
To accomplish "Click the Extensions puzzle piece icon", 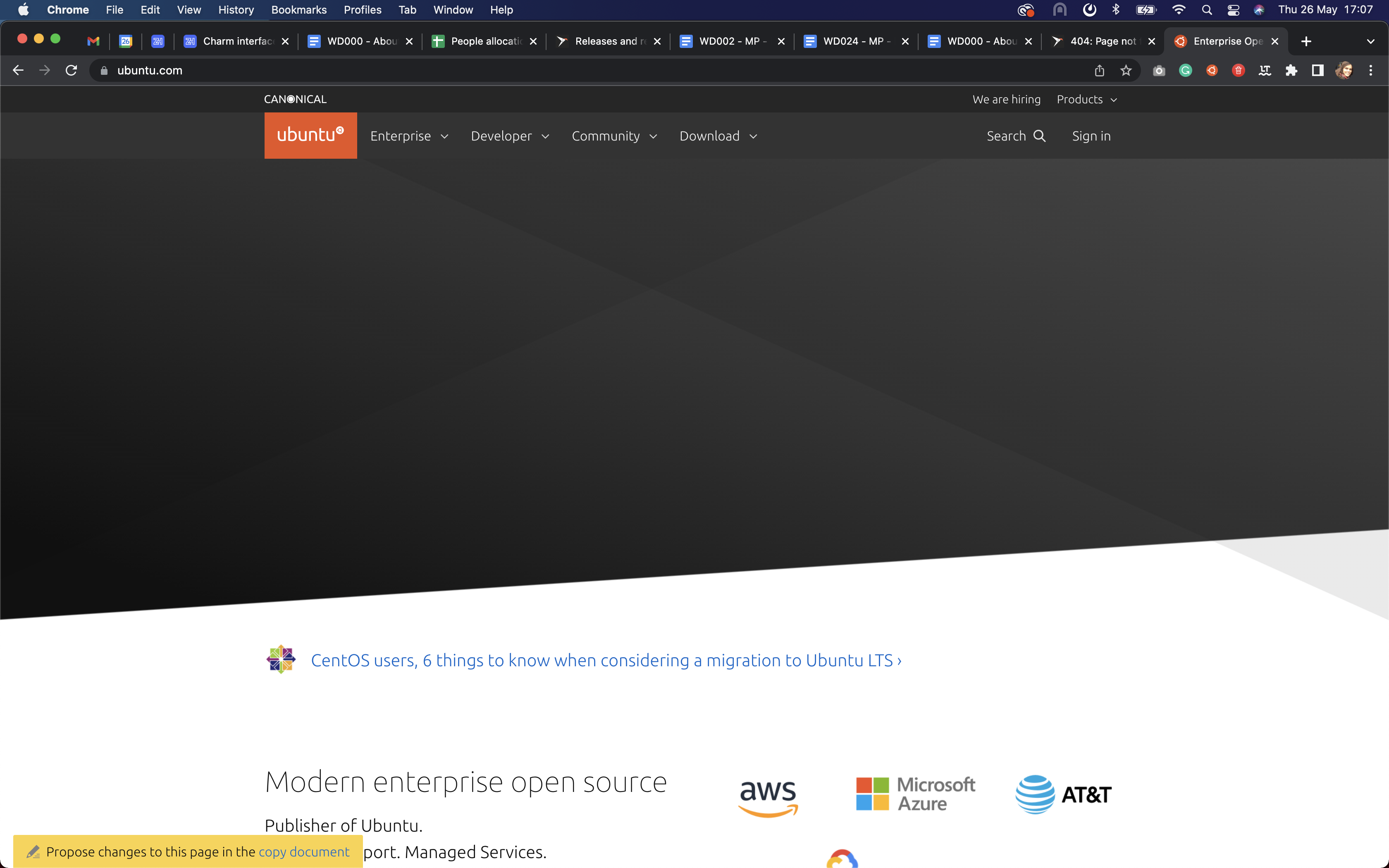I will tap(1292, 70).
